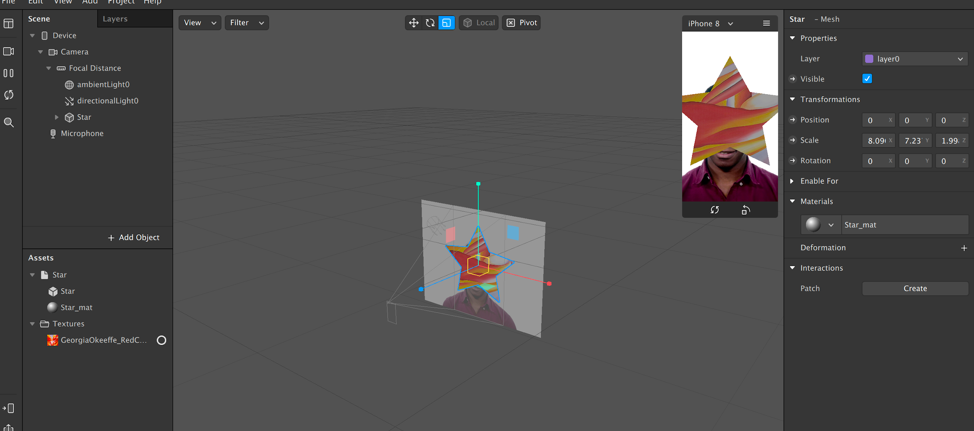Image resolution: width=974 pixels, height=431 pixels.
Task: Select ambientLight0 in Scene tree
Action: (103, 84)
